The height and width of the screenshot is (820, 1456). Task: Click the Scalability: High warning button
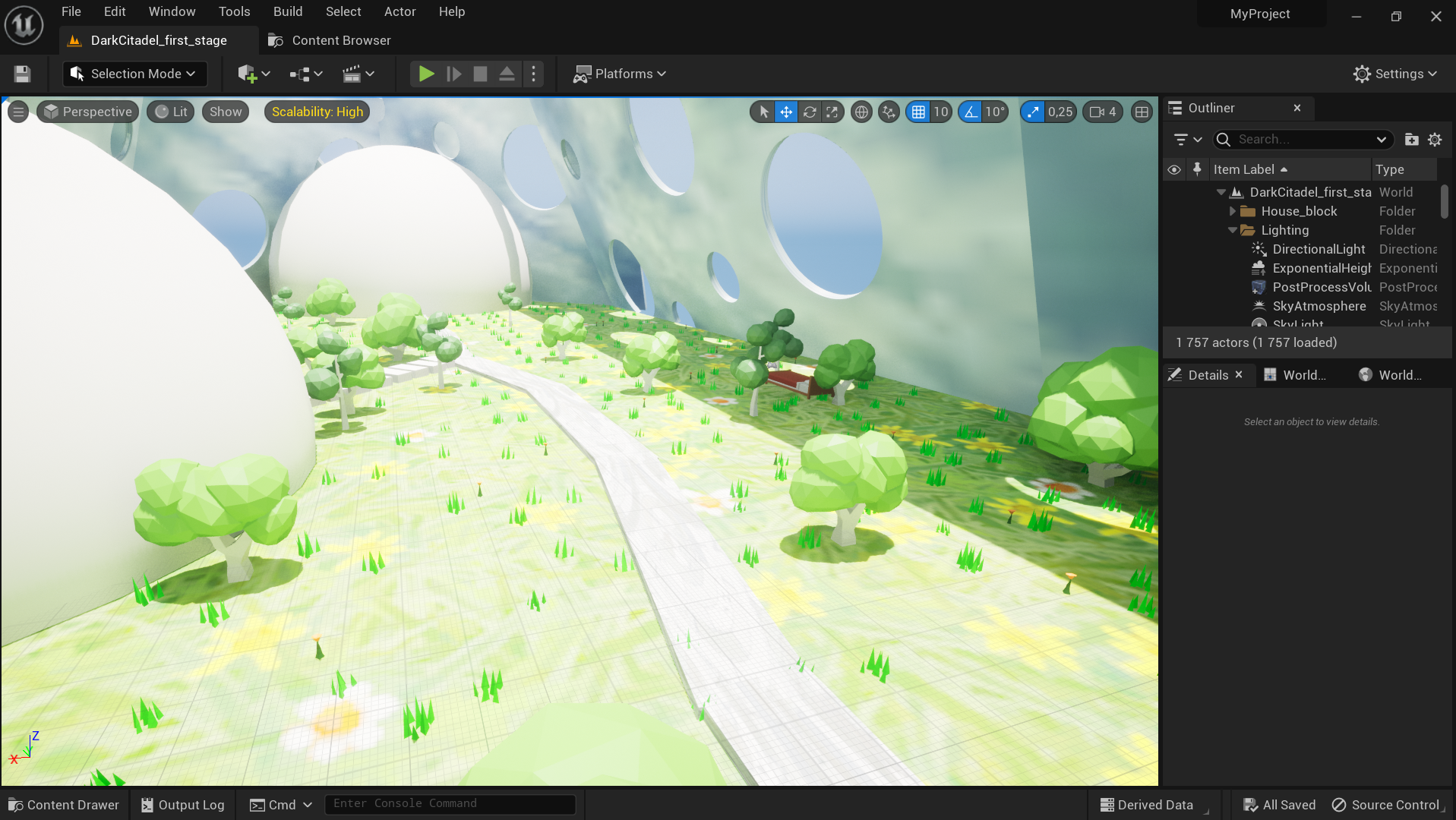click(x=317, y=112)
